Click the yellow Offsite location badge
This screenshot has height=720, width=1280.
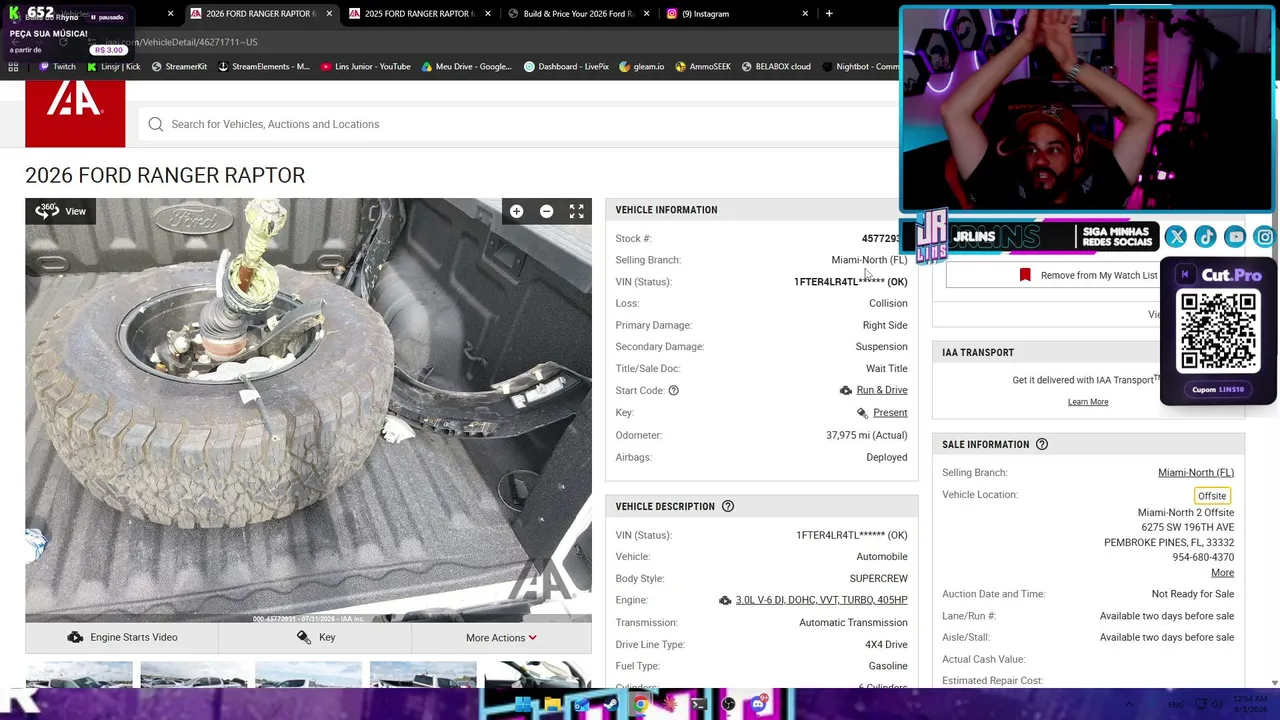pos(1212,496)
